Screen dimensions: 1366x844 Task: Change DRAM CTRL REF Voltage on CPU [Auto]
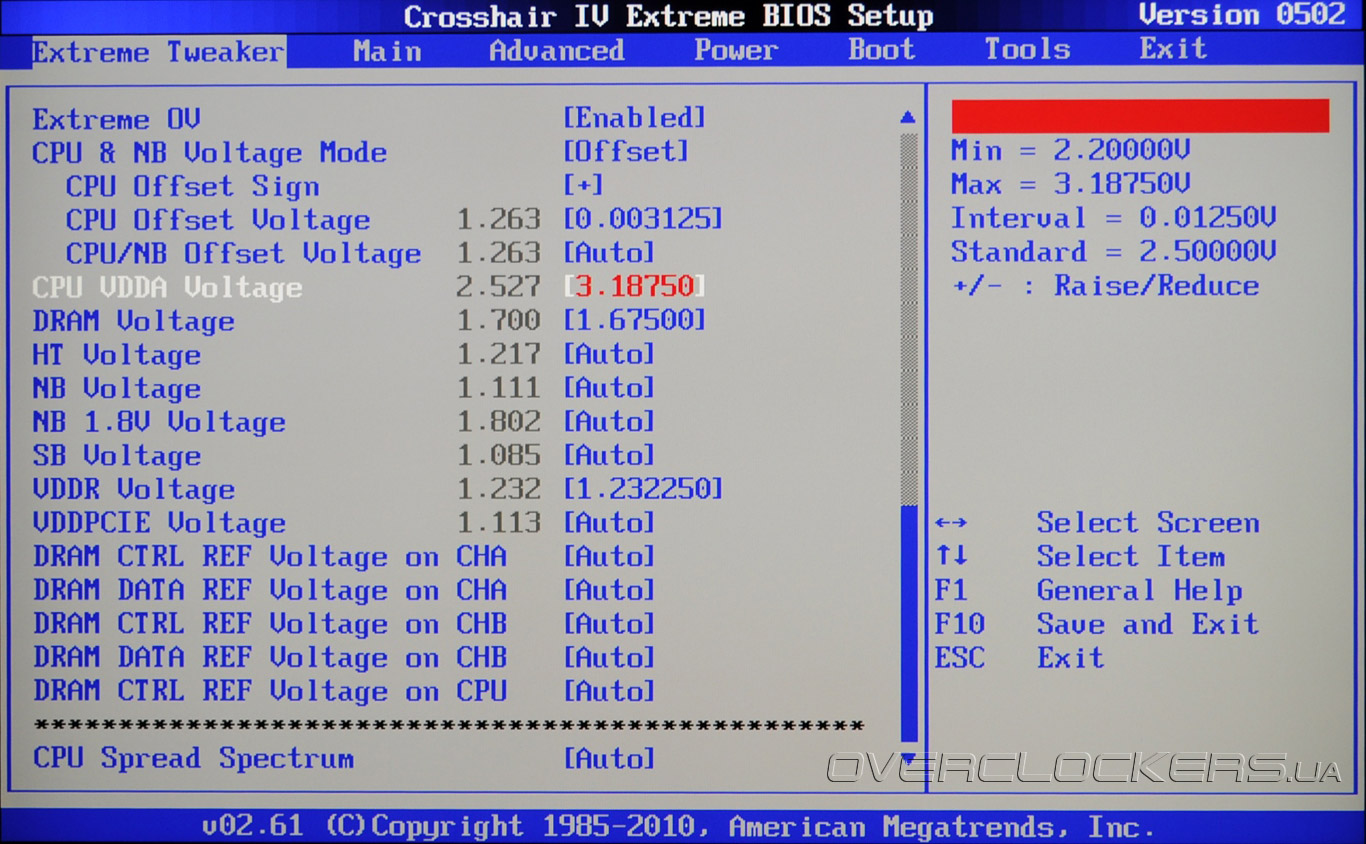[609, 691]
